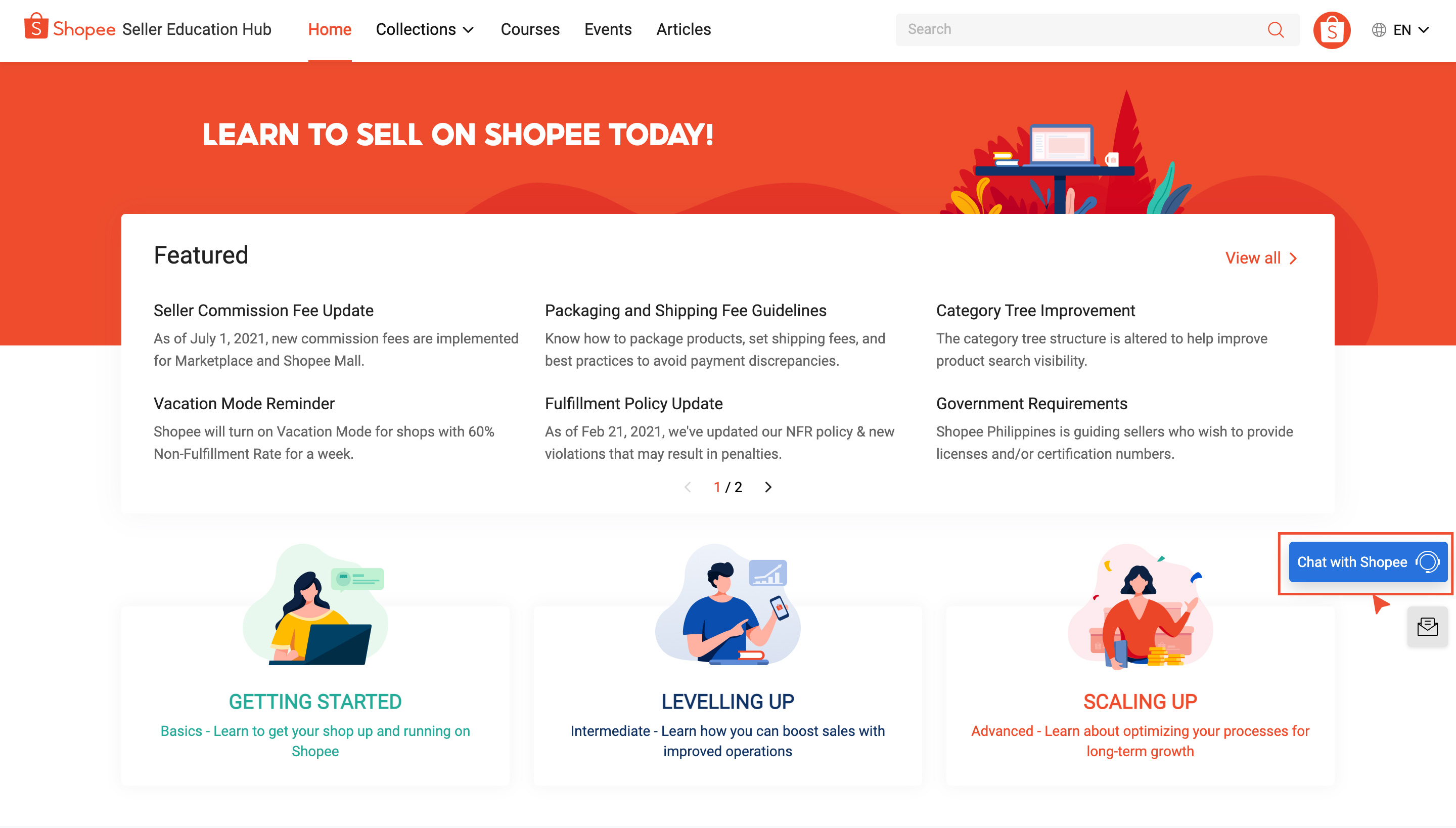This screenshot has width=1456, height=828.
Task: Go to the Events menu item
Action: (x=608, y=29)
